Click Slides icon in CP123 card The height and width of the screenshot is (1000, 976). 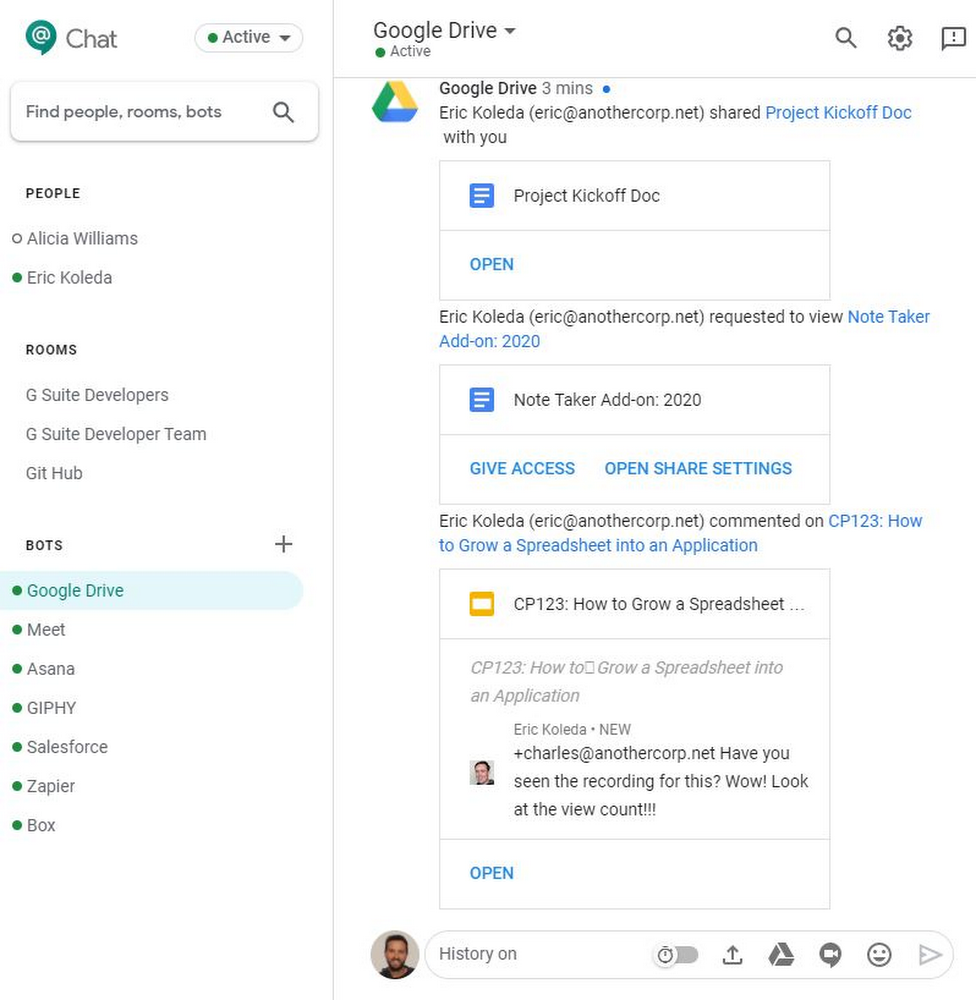pos(482,604)
